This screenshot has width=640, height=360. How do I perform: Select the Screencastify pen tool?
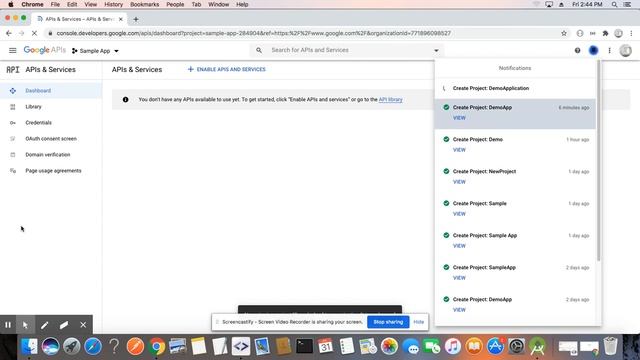click(44, 325)
